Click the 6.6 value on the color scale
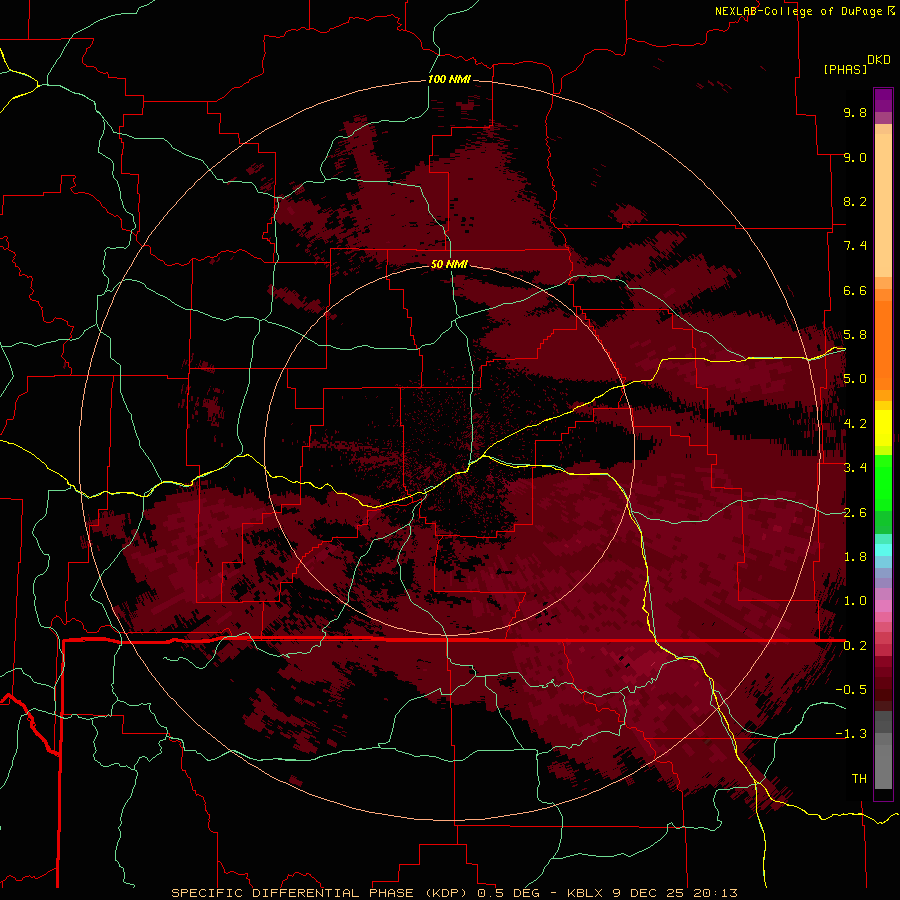This screenshot has height=900, width=900. (x=855, y=290)
